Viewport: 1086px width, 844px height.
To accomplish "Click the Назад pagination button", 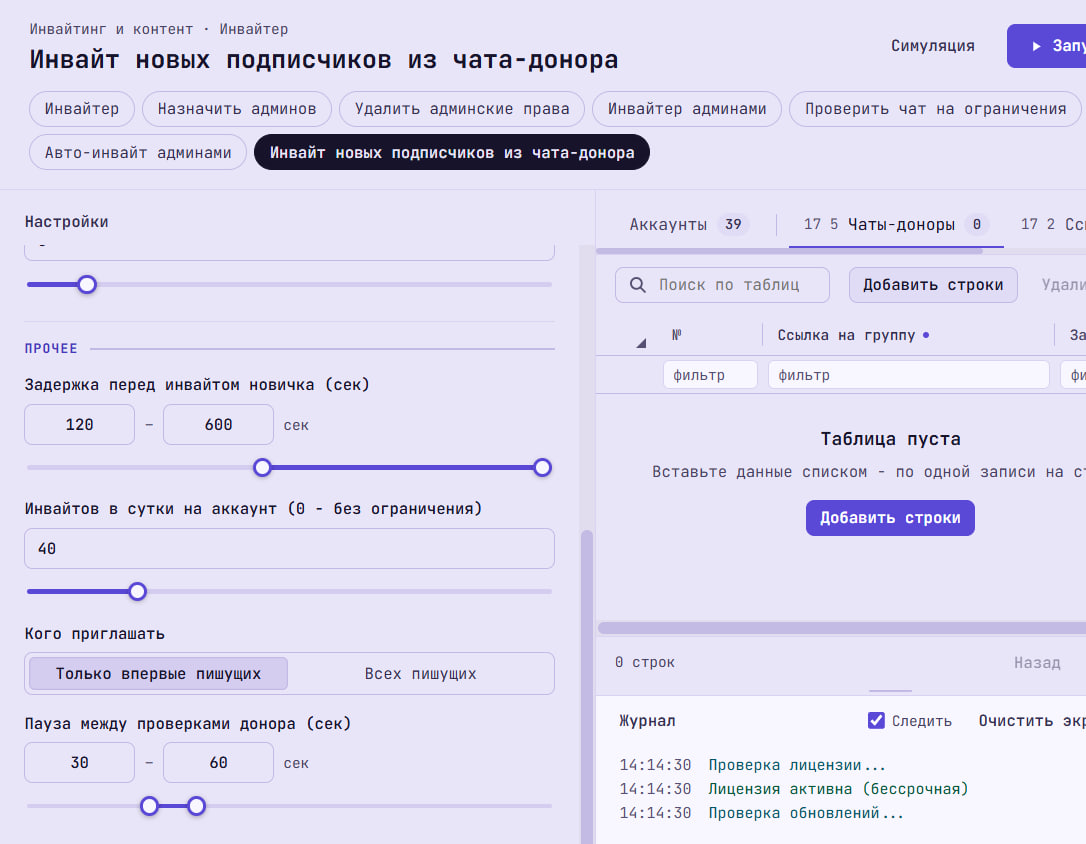I will pyautogui.click(x=1037, y=663).
